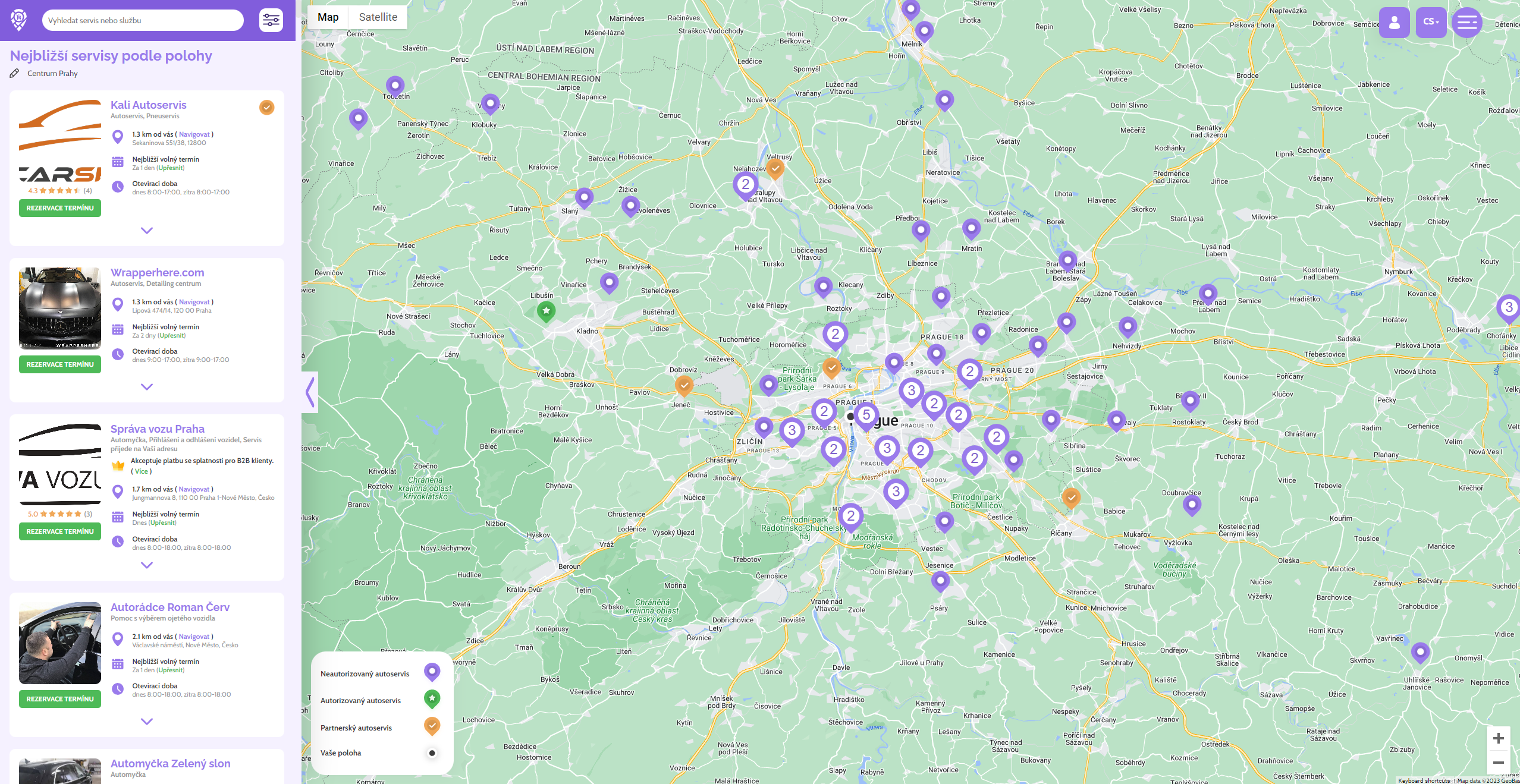Click the purple marker near Doubravčice
Screen dimensions: 1520x784
pos(1192,506)
